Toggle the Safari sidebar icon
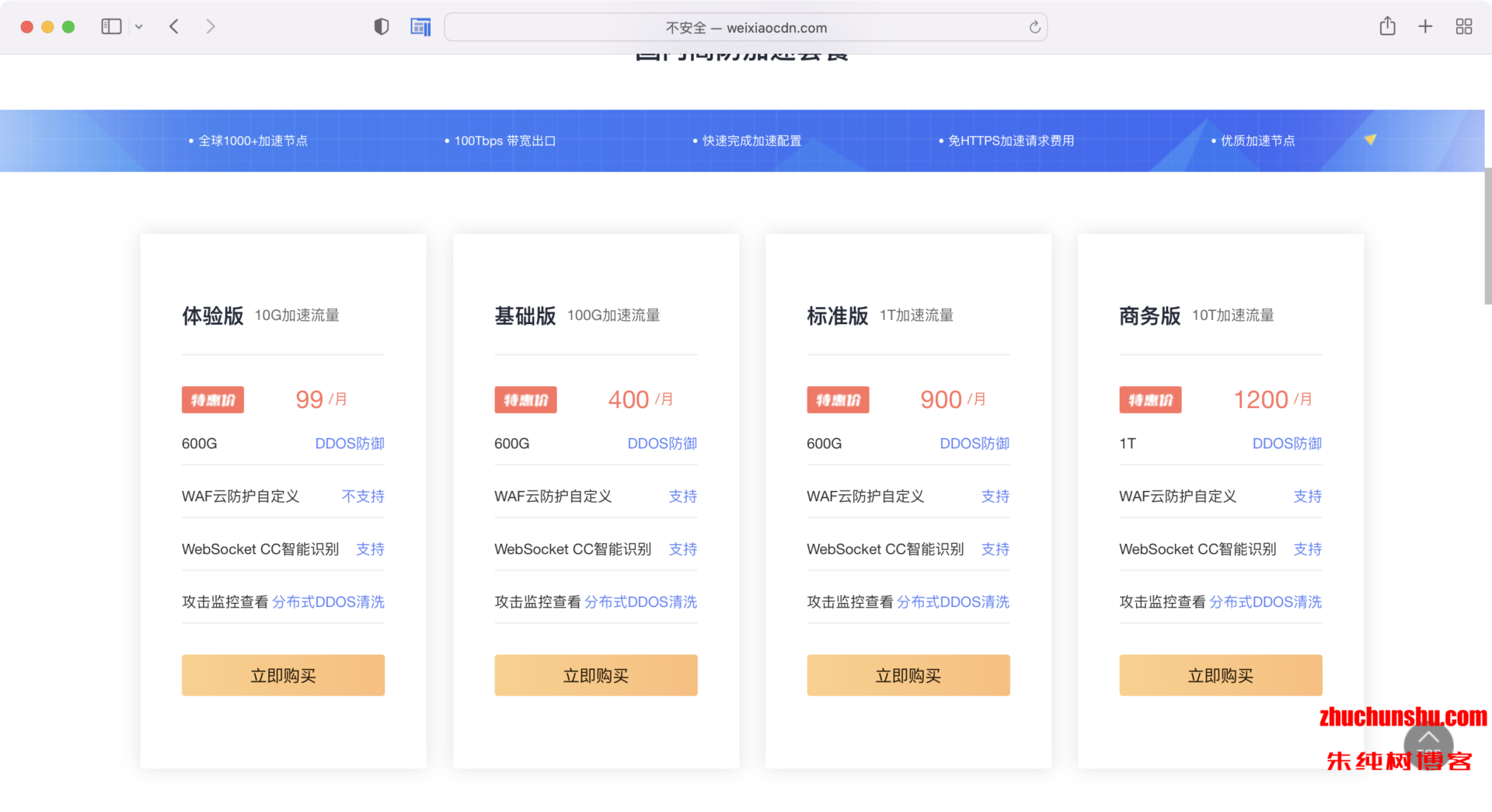Viewport: 1492px width, 812px height. coord(111,26)
